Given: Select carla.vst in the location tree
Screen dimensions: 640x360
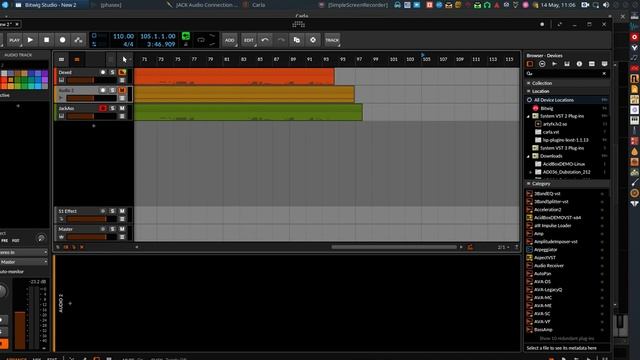Looking at the screenshot, I should (x=551, y=132).
